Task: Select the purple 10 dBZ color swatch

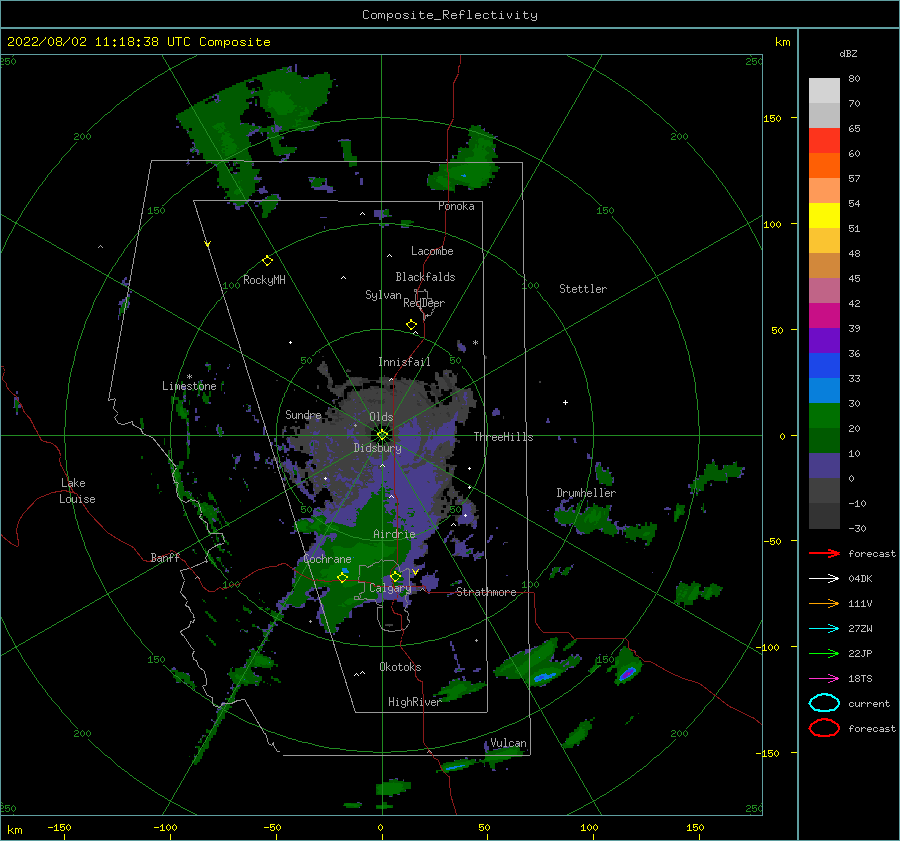Action: [x=824, y=465]
